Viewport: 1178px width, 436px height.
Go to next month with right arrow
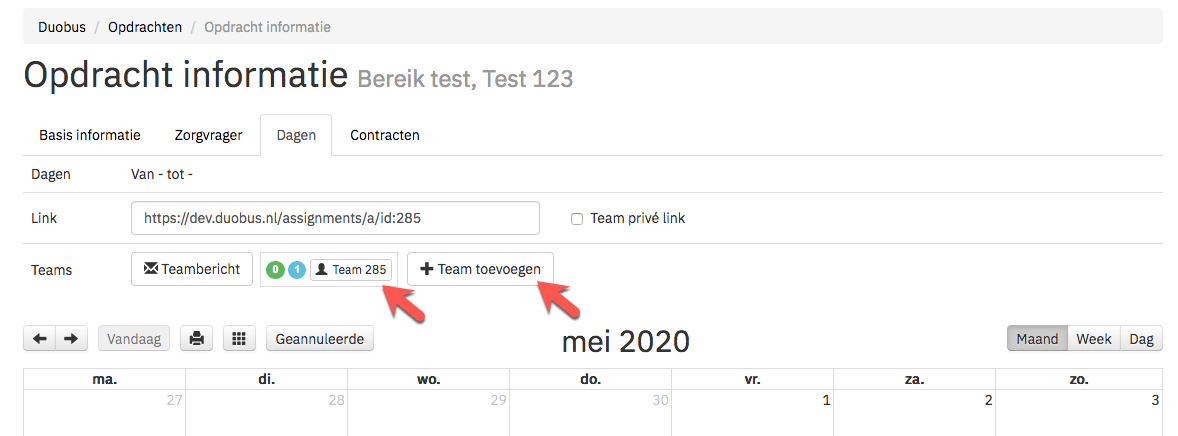(x=71, y=339)
